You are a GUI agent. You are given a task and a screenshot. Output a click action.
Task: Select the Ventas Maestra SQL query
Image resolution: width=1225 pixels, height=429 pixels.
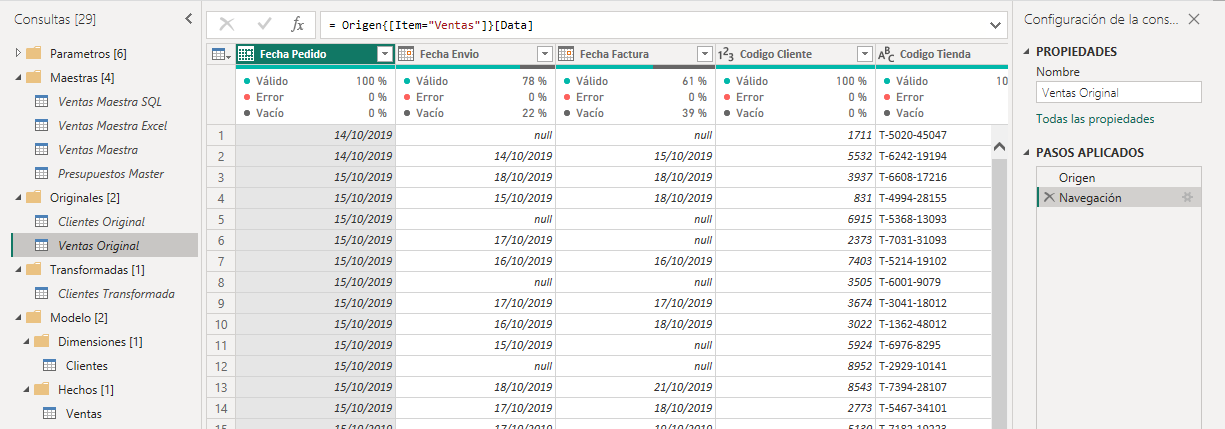109,101
